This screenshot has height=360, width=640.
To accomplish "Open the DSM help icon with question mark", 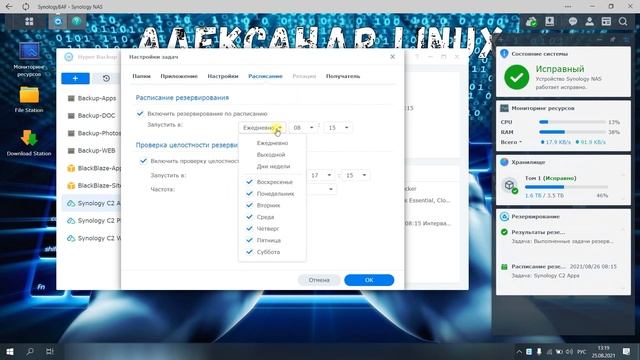I will (x=76, y=21).
